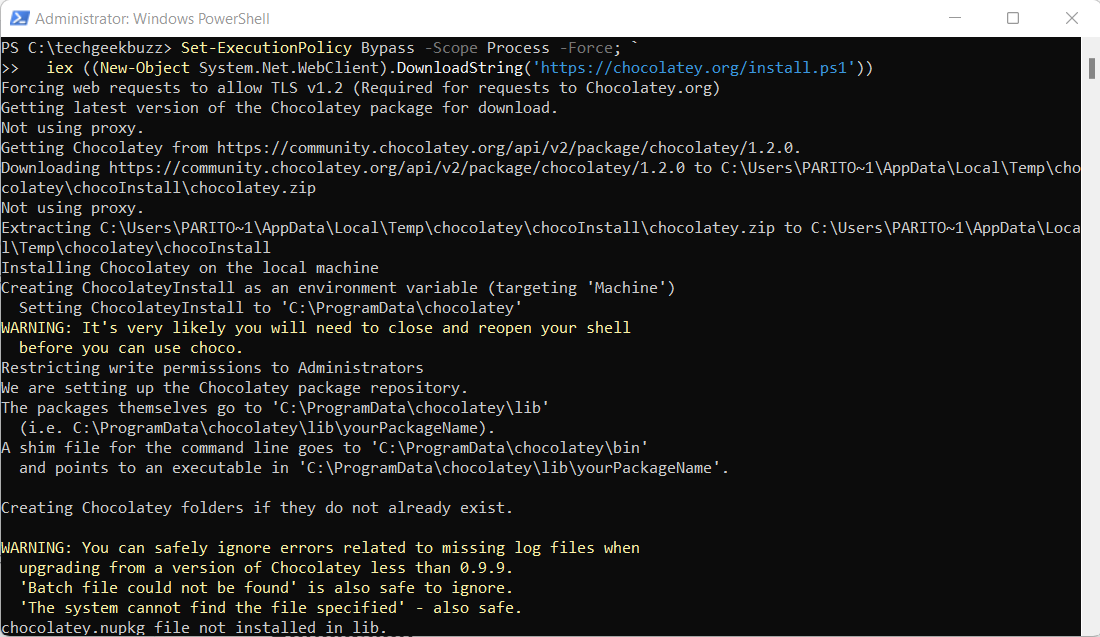Click the 'WARNING: It's very likely' line

click(x=316, y=328)
